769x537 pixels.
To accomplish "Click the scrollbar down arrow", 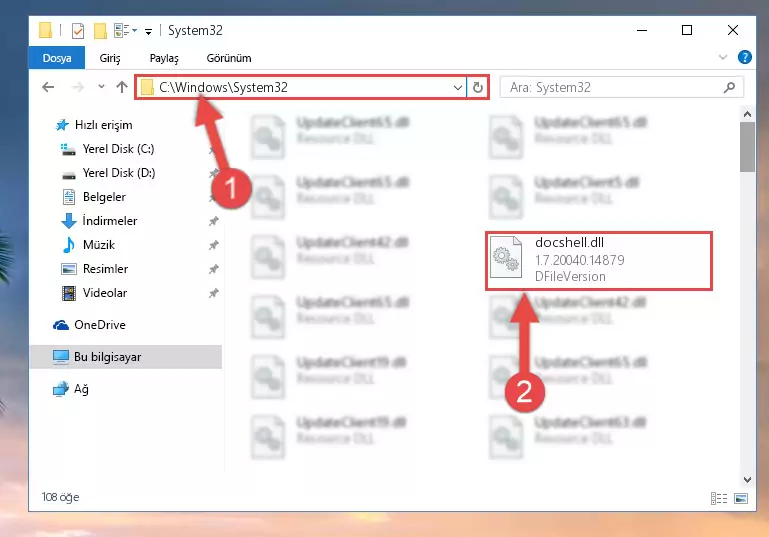I will pyautogui.click(x=747, y=480).
